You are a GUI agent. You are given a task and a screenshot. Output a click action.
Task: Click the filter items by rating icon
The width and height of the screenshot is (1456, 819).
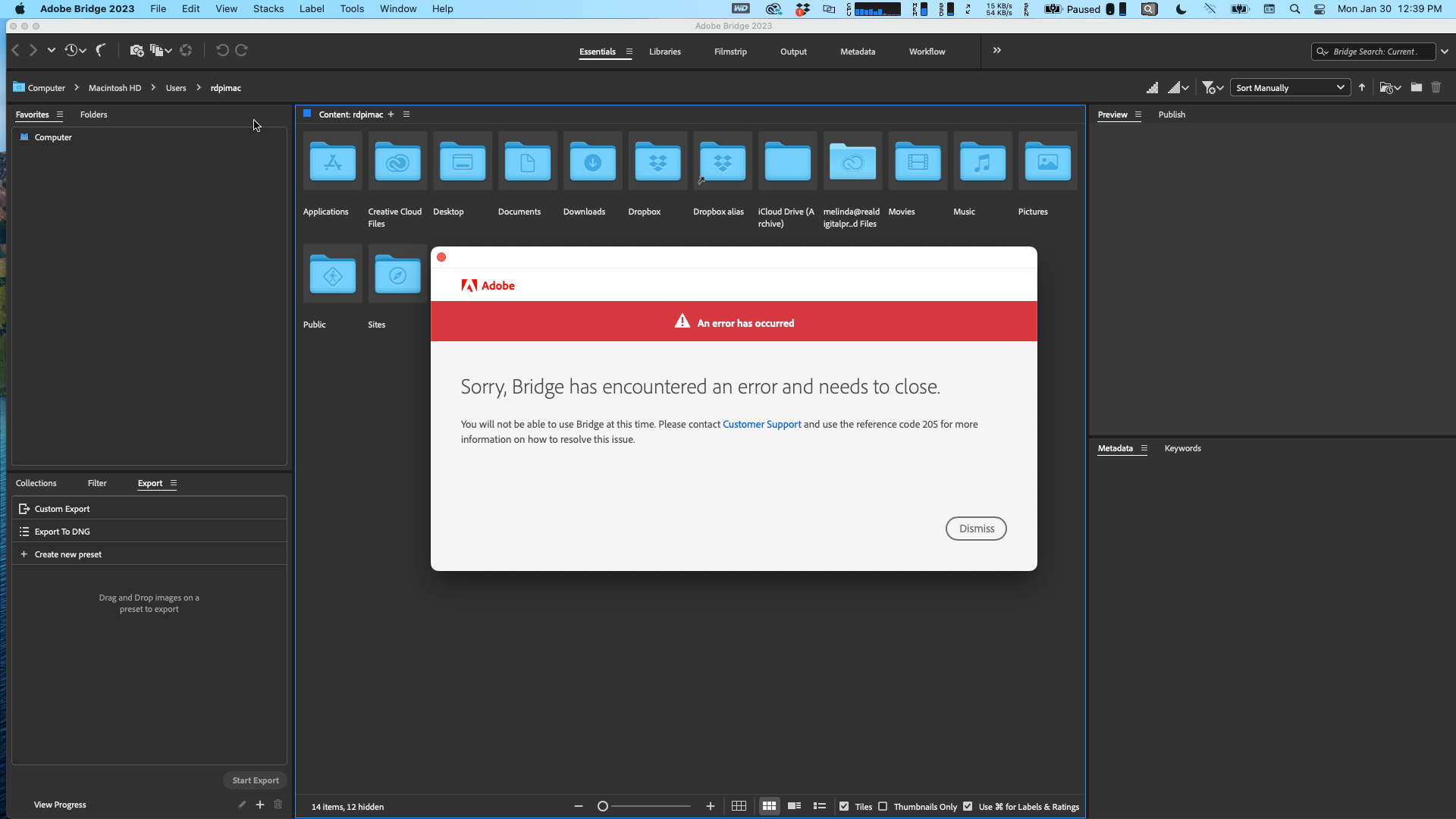coord(1210,87)
